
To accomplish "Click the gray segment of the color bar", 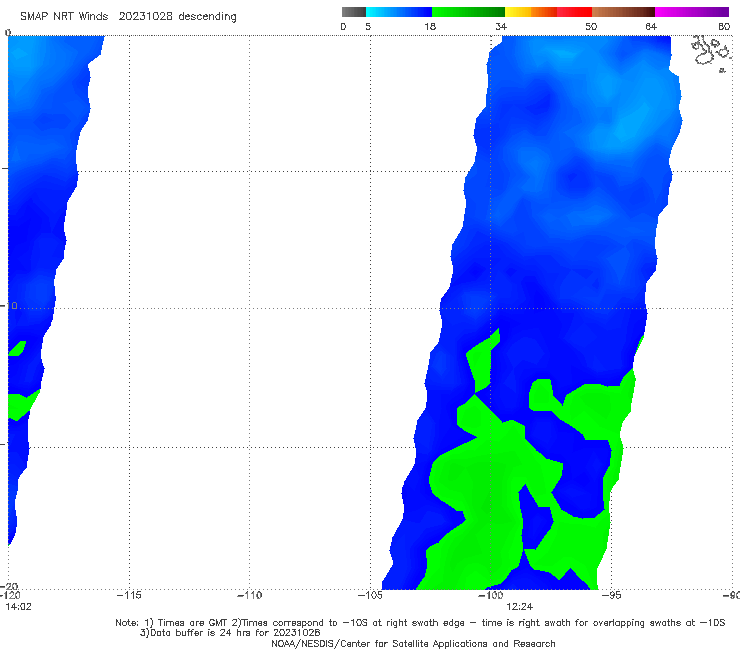I will point(354,12).
